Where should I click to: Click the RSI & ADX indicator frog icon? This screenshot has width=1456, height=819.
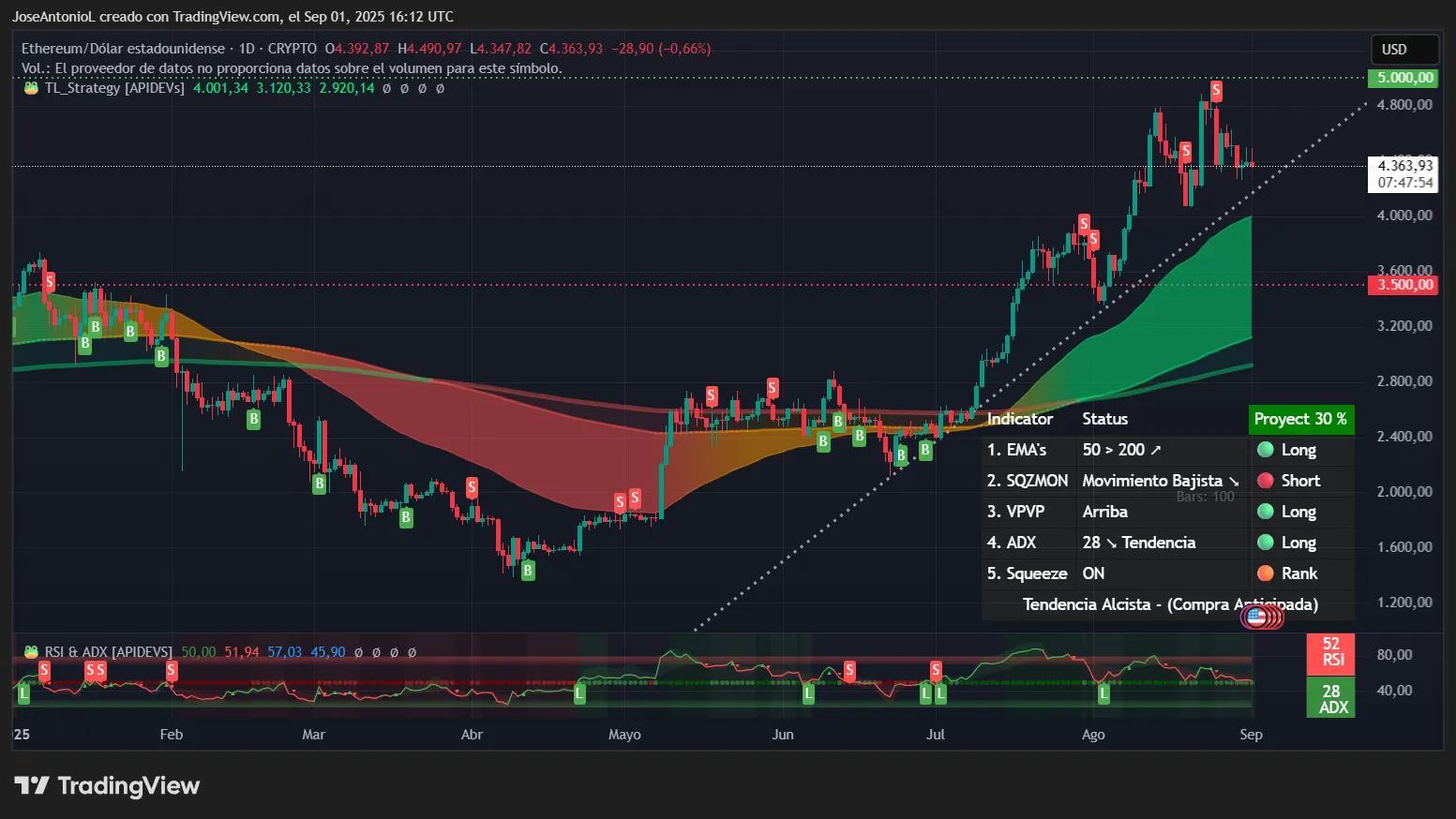(x=31, y=652)
